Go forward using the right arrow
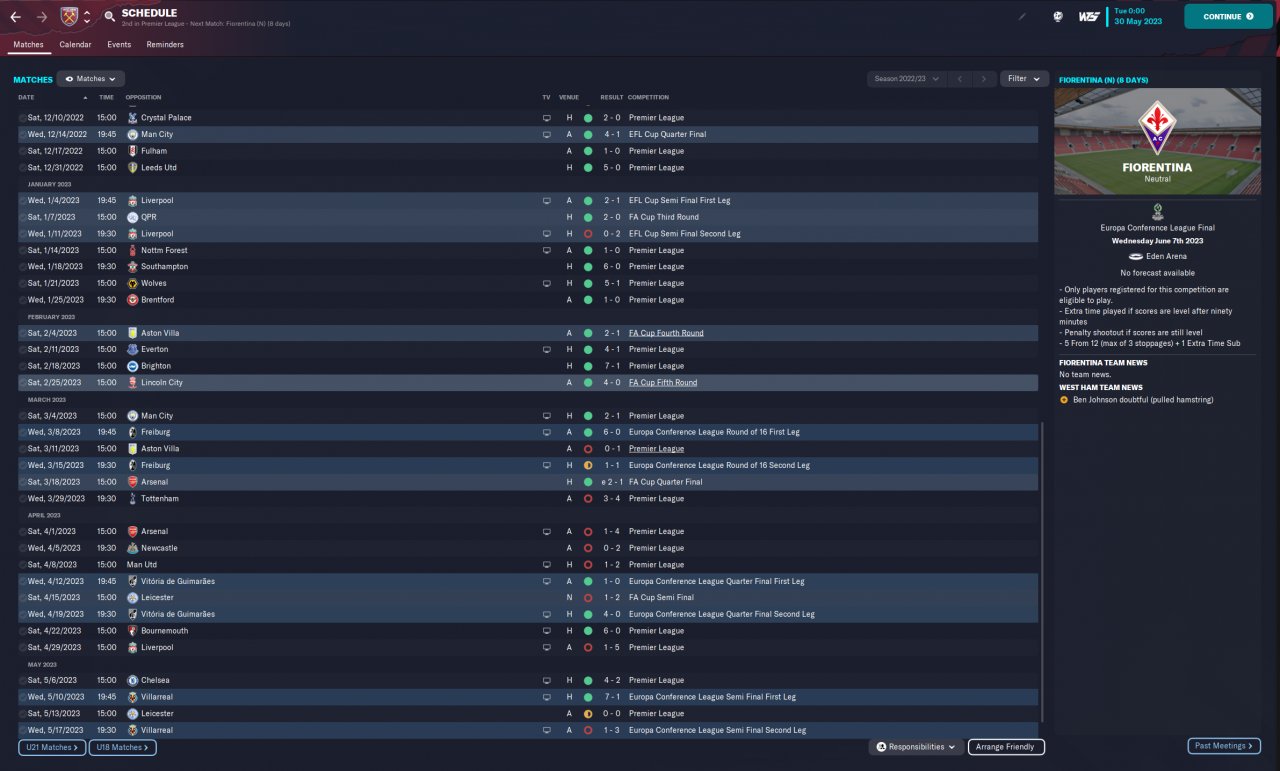 tap(41, 17)
